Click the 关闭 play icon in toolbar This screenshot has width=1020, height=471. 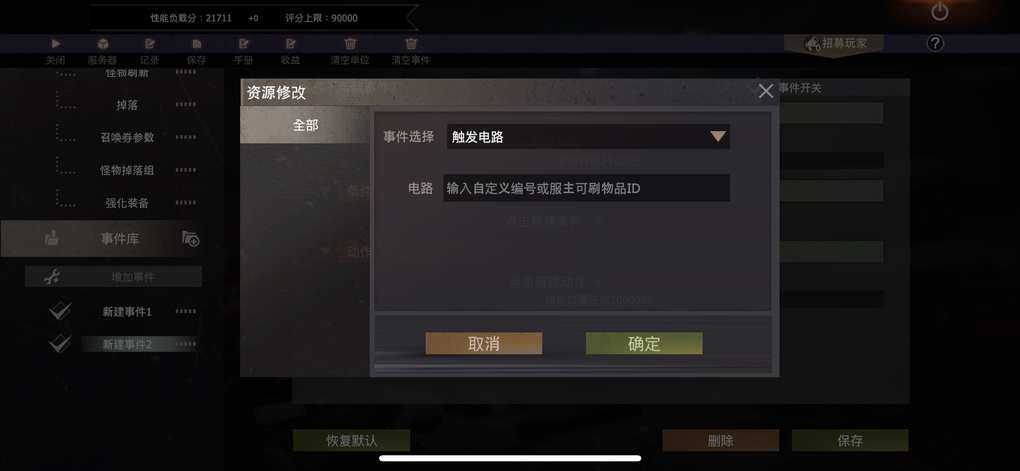tap(56, 44)
